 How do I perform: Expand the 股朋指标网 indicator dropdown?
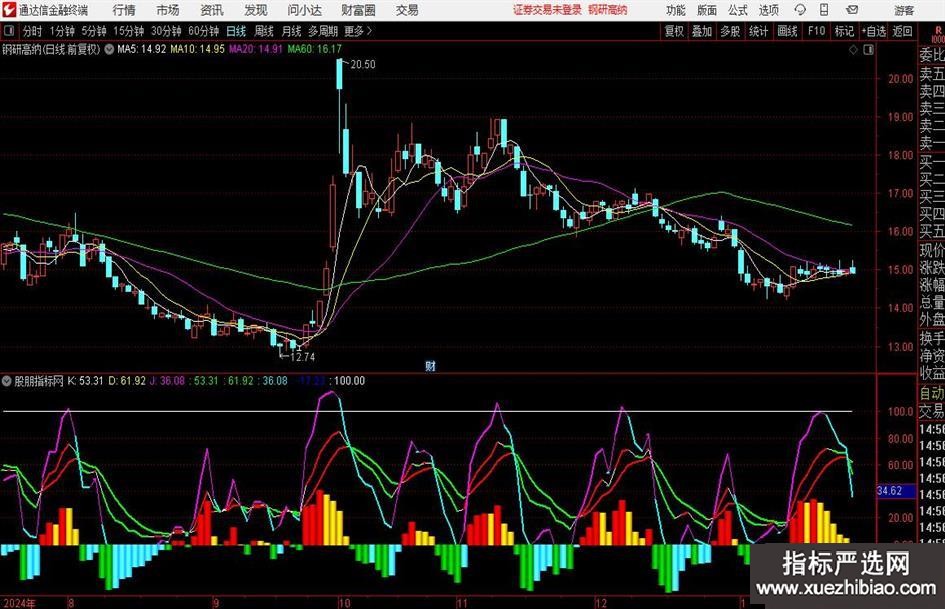coord(7,381)
